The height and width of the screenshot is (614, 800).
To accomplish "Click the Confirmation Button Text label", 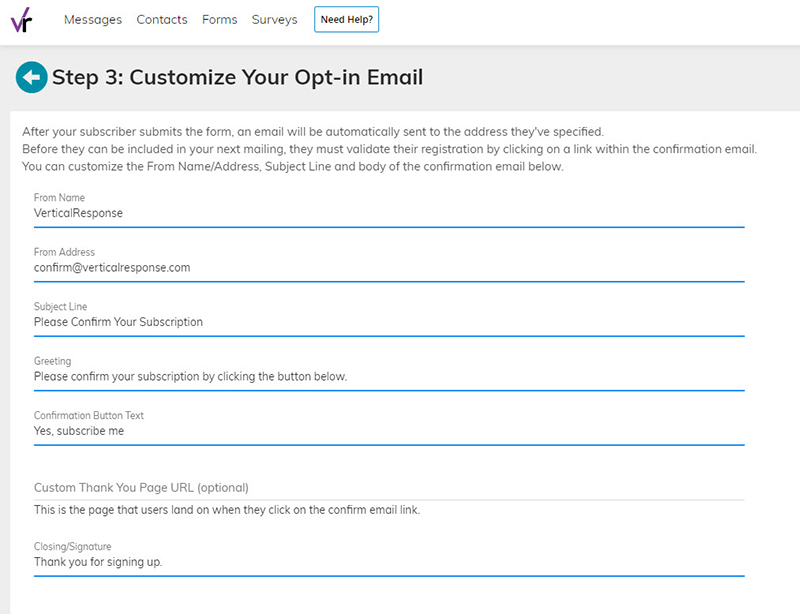I will [89, 415].
